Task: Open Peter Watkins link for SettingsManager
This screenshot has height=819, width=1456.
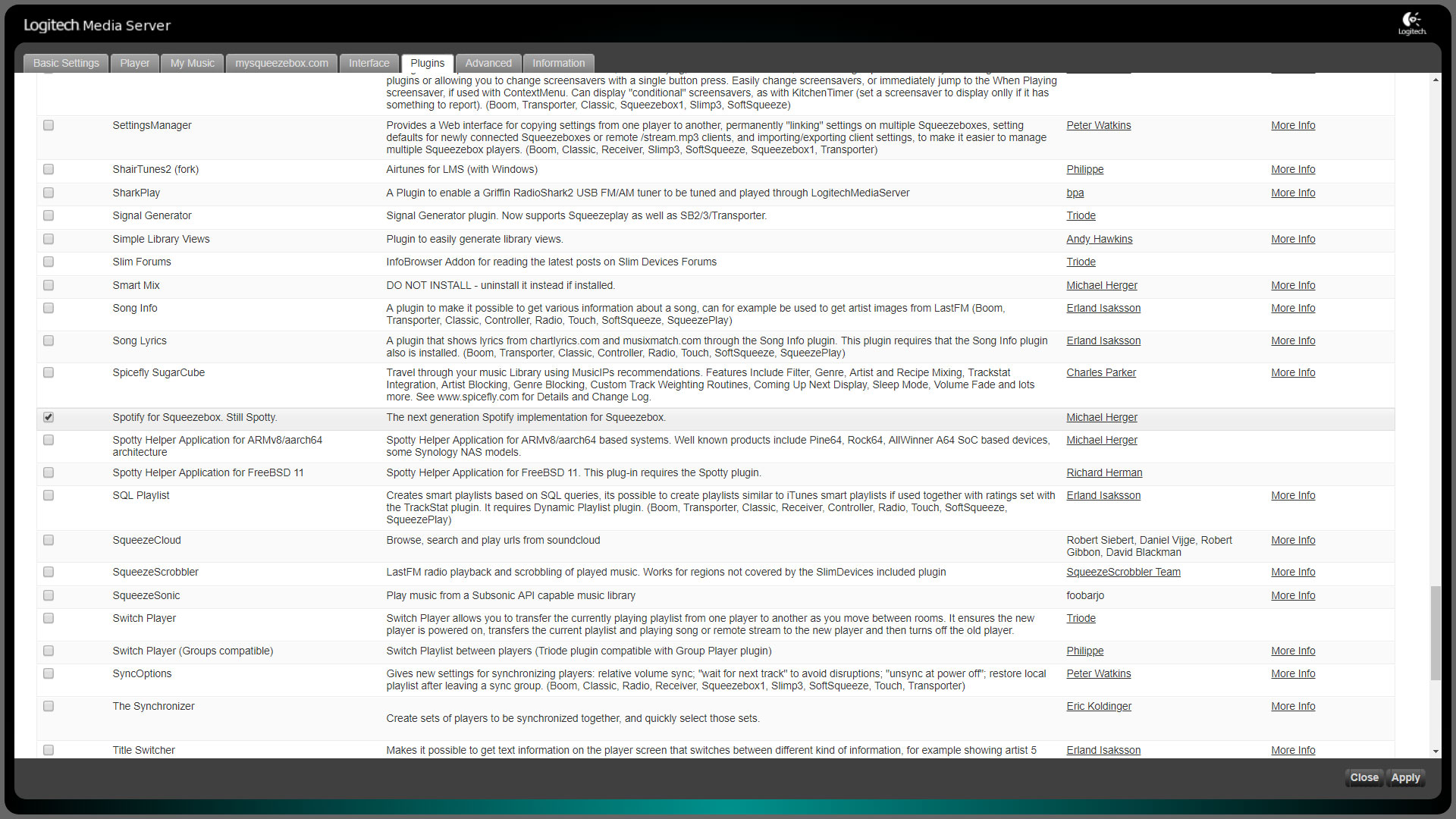Action: pos(1098,125)
